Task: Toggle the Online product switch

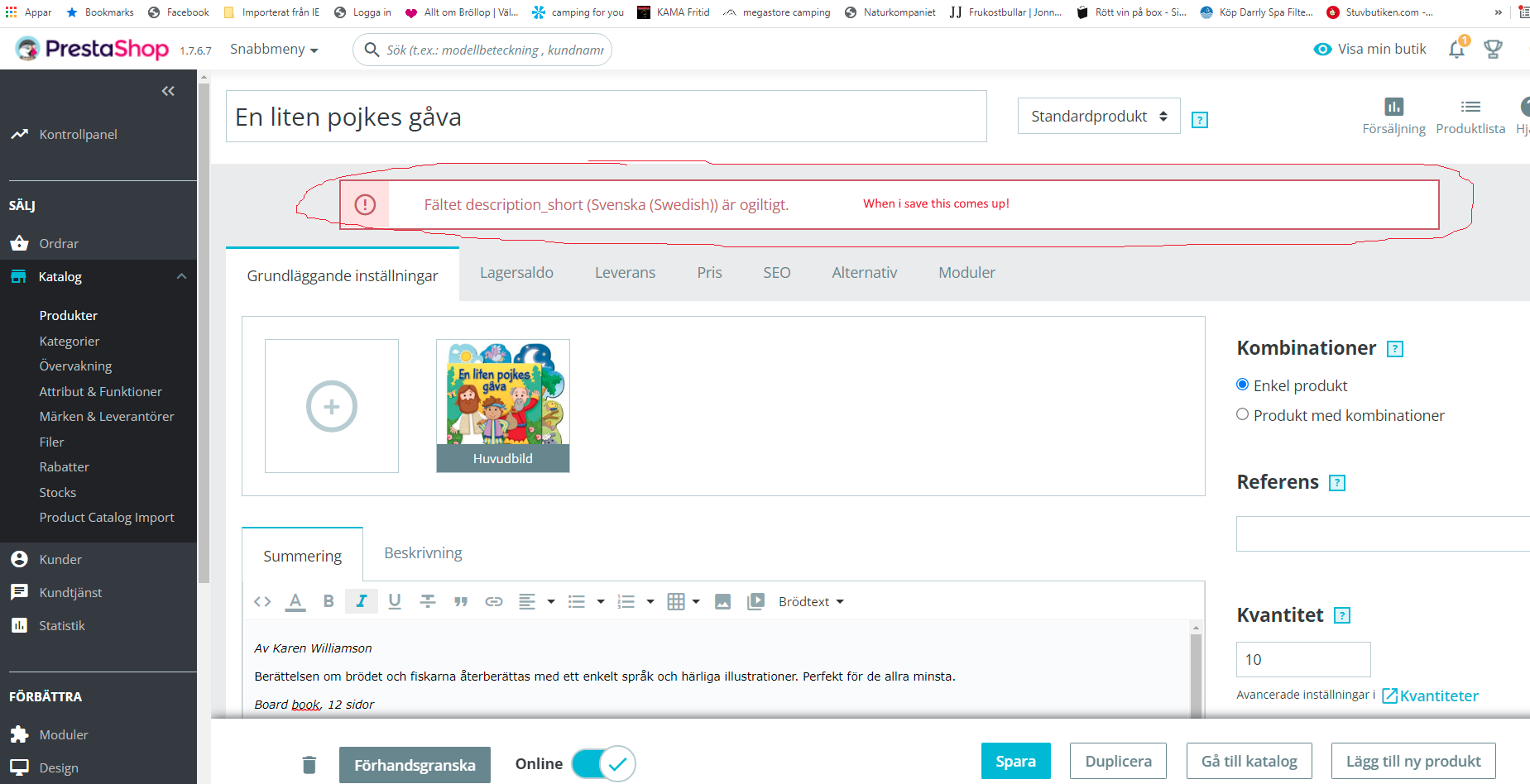Action: [603, 763]
